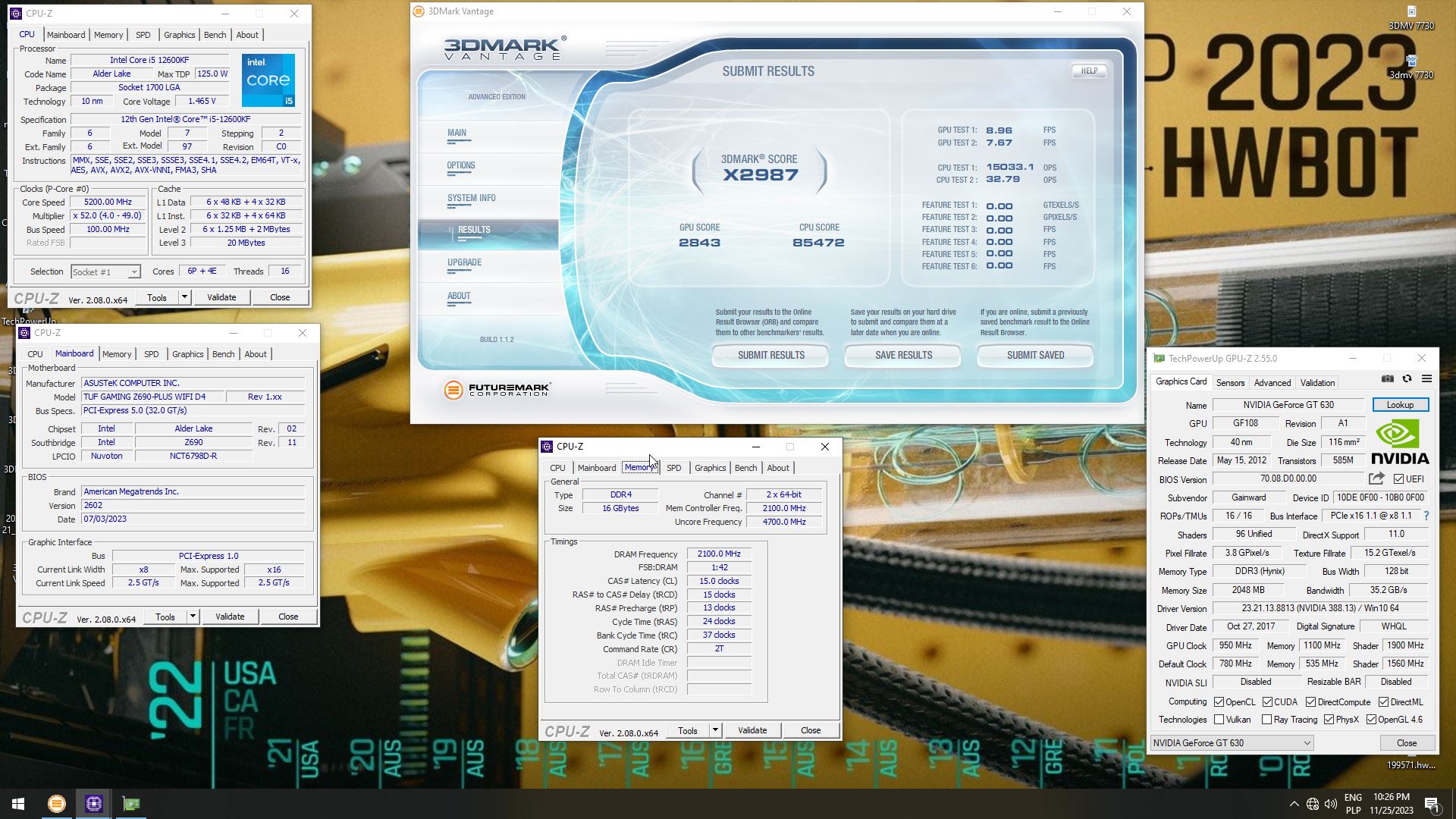Open CPU-Z from the taskbar
The image size is (1456, 819).
[94, 804]
